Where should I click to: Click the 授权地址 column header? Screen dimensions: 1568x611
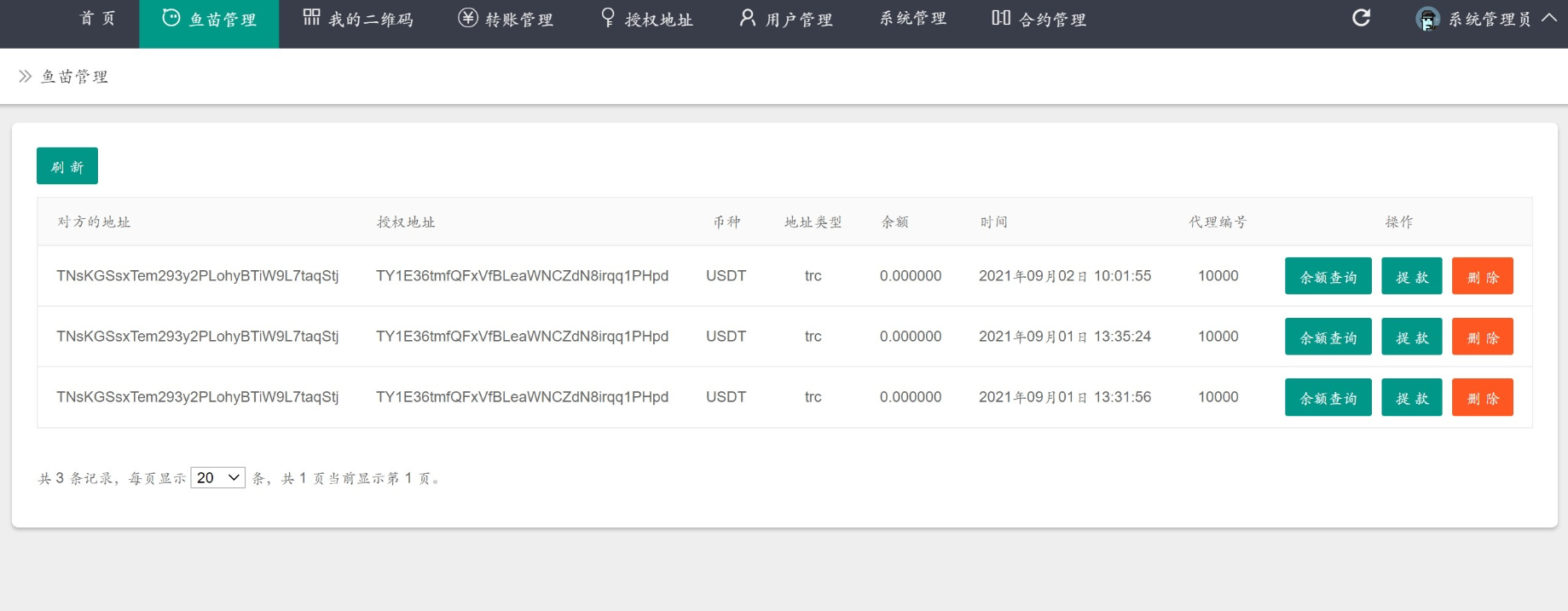pos(406,222)
